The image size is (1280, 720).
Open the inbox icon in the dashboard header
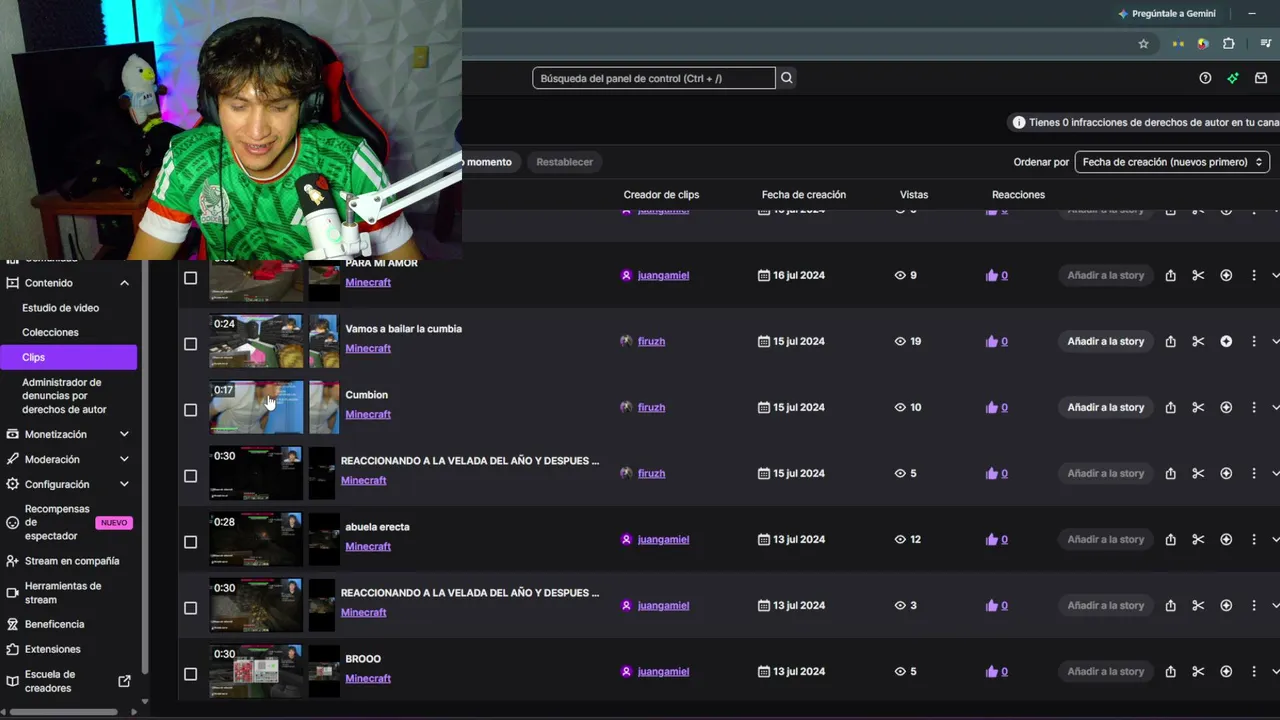tap(1261, 78)
